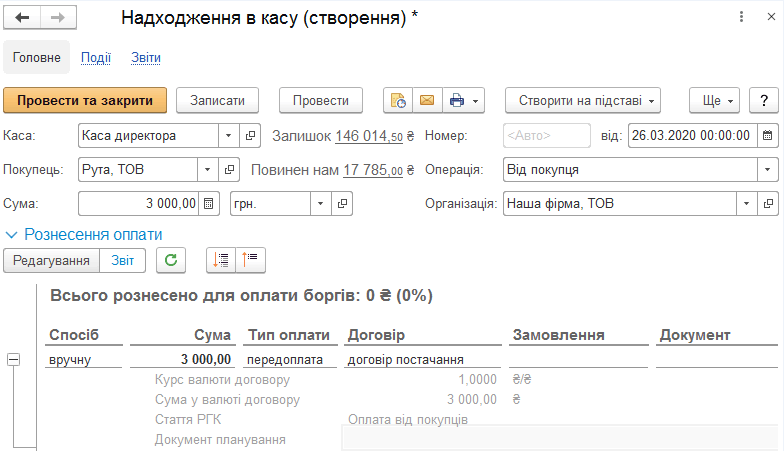Click the exchange rate value 1,0000
784x451 pixels.
pos(478,380)
